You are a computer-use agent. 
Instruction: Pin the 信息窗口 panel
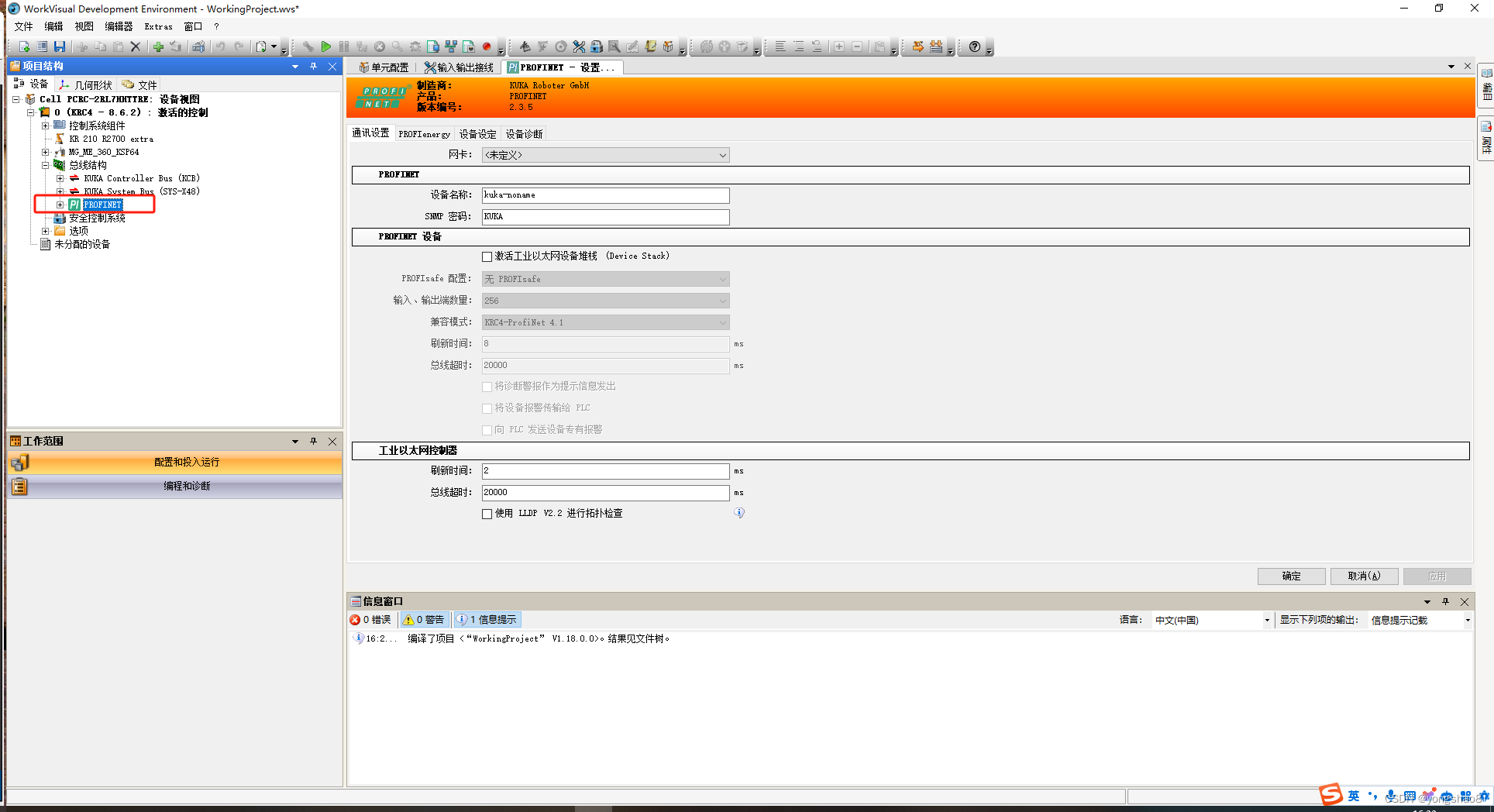(x=1445, y=602)
